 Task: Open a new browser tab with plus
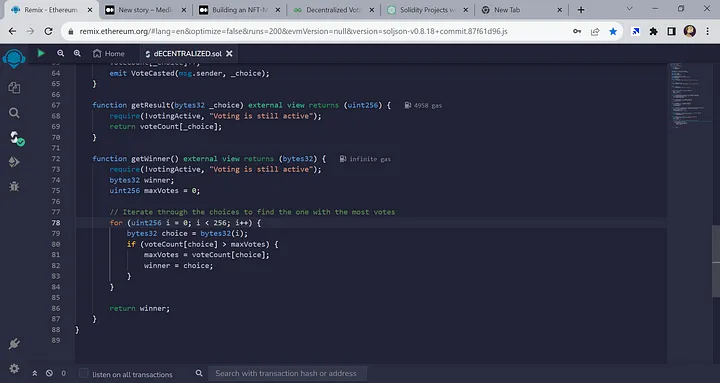pyautogui.click(x=581, y=10)
